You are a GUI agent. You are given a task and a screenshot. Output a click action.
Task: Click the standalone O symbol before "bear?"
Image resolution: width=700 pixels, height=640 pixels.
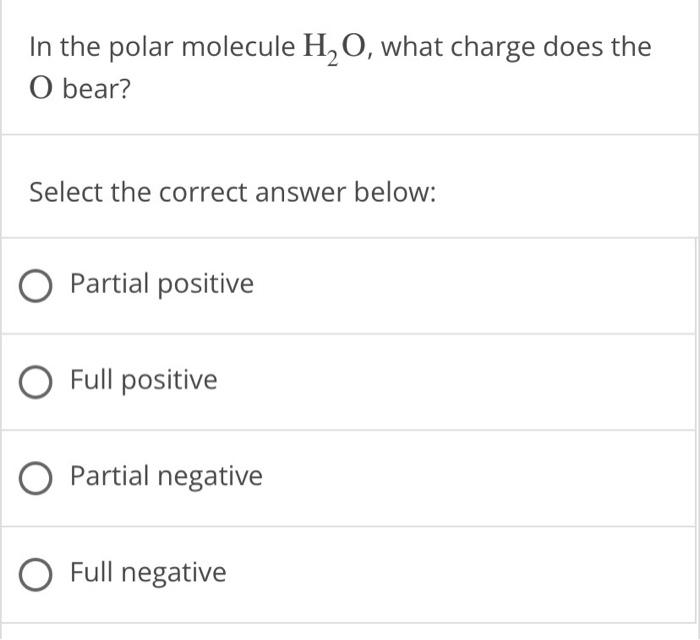[40, 89]
